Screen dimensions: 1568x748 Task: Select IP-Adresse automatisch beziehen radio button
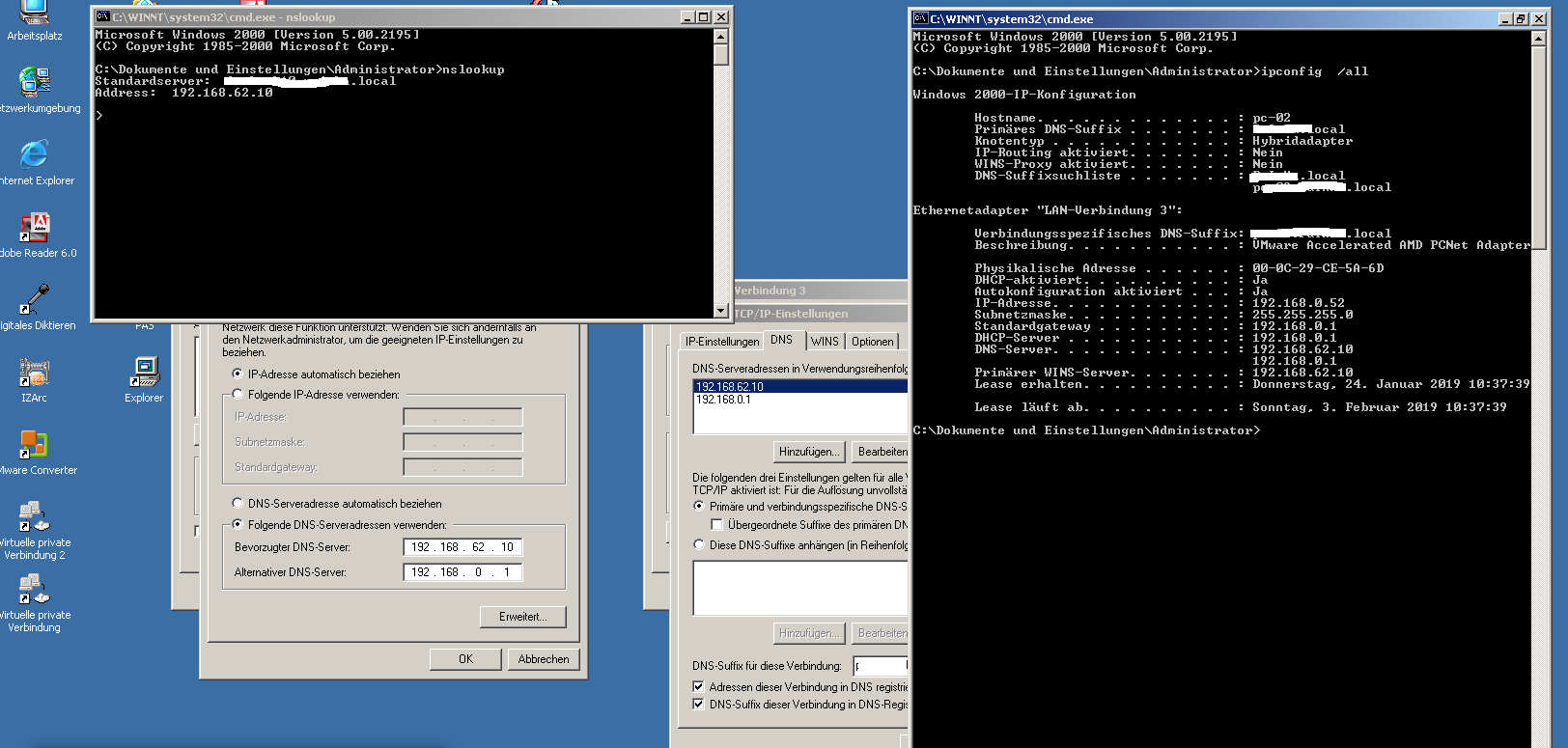(238, 374)
